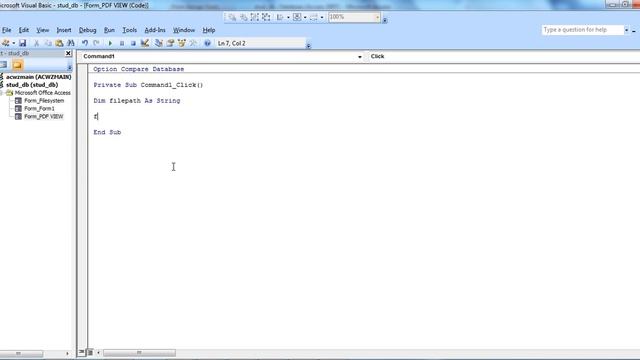Select Form_PDF VIEW in project tree
The width and height of the screenshot is (640, 360).
43,116
